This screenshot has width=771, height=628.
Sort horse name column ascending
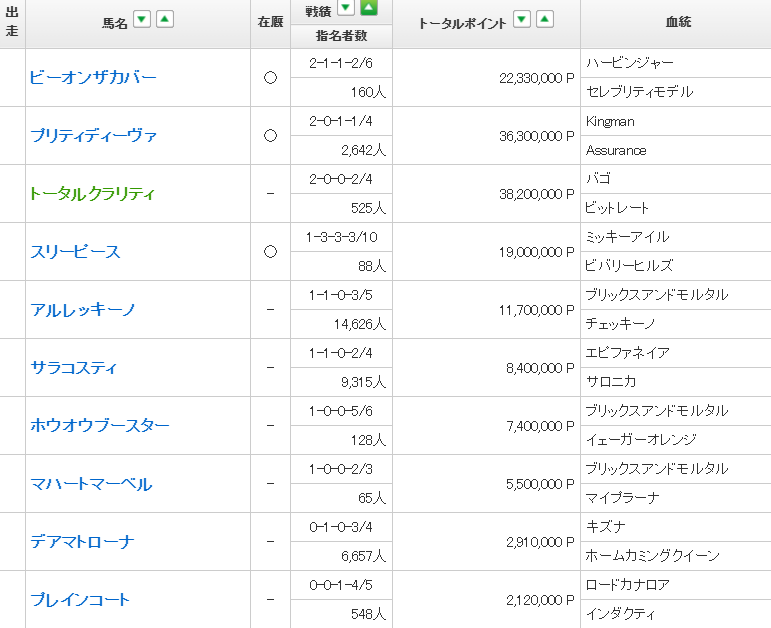point(165,20)
